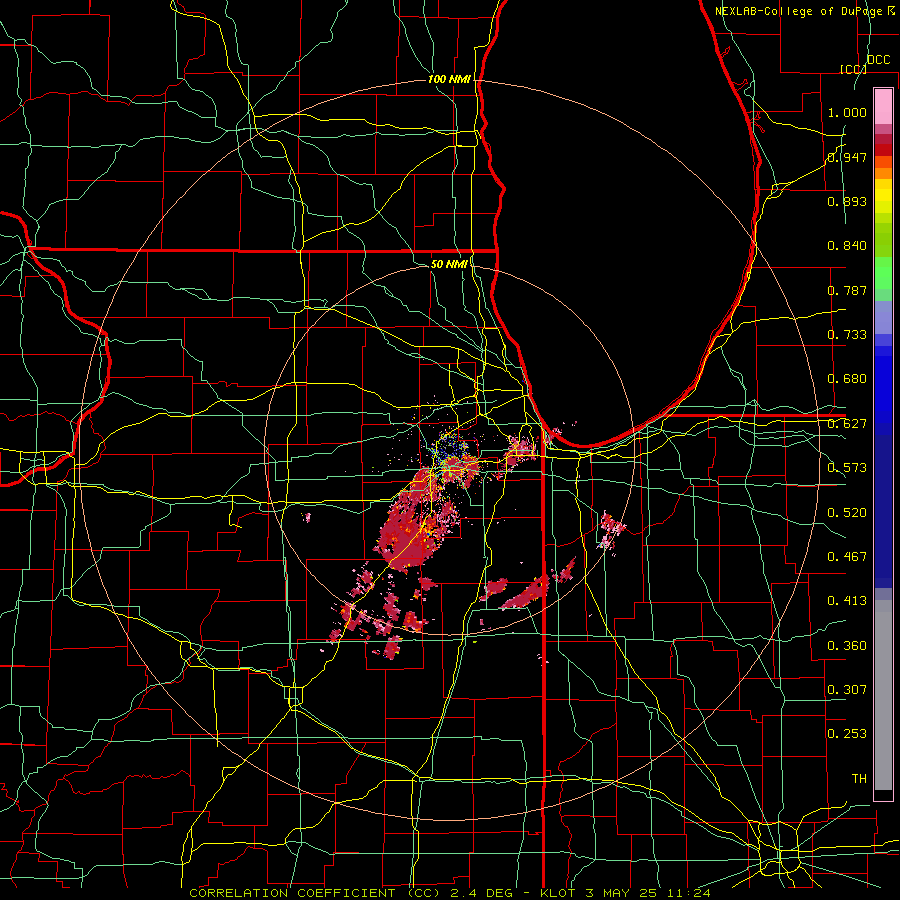This screenshot has width=900, height=900.
Task: Select the 0.893 scale value
Action: point(847,201)
